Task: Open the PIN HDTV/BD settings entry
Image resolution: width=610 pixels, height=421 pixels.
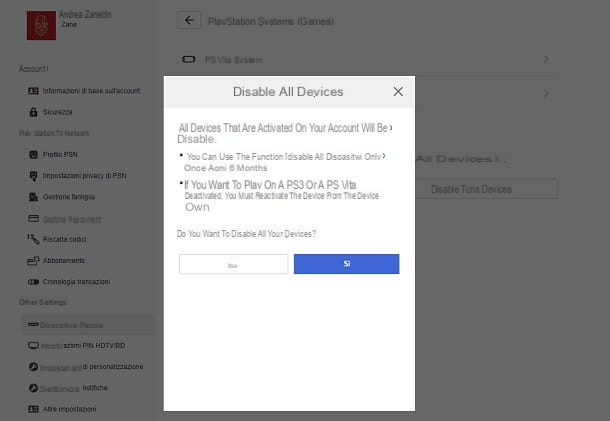Action: coord(83,346)
